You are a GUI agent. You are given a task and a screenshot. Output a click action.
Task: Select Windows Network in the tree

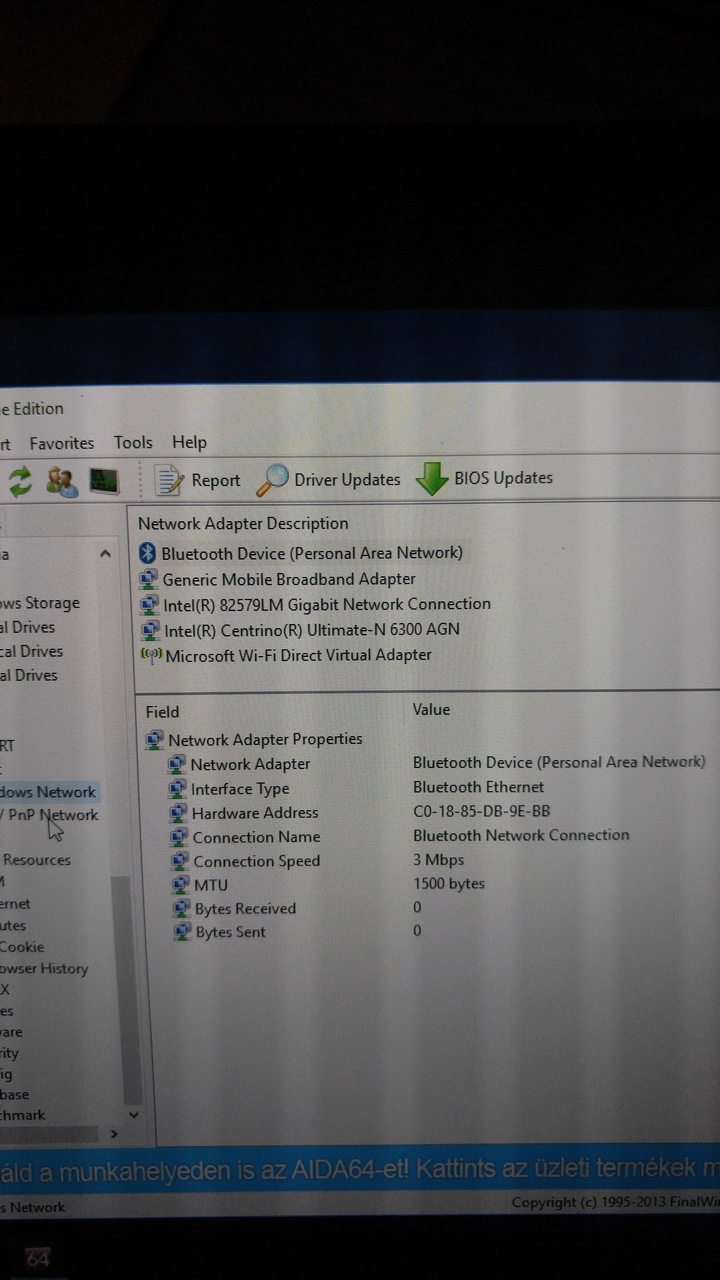point(48,792)
